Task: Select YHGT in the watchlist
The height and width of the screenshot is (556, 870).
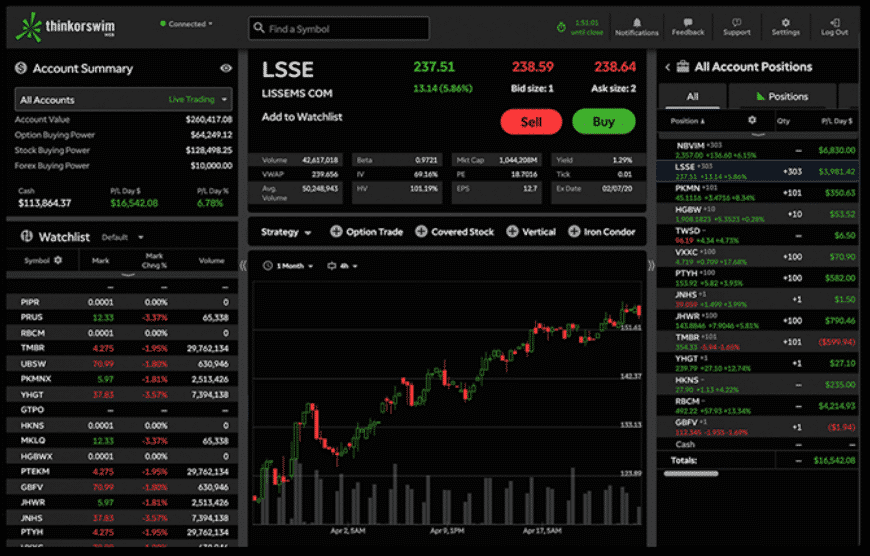Action: 123,395
